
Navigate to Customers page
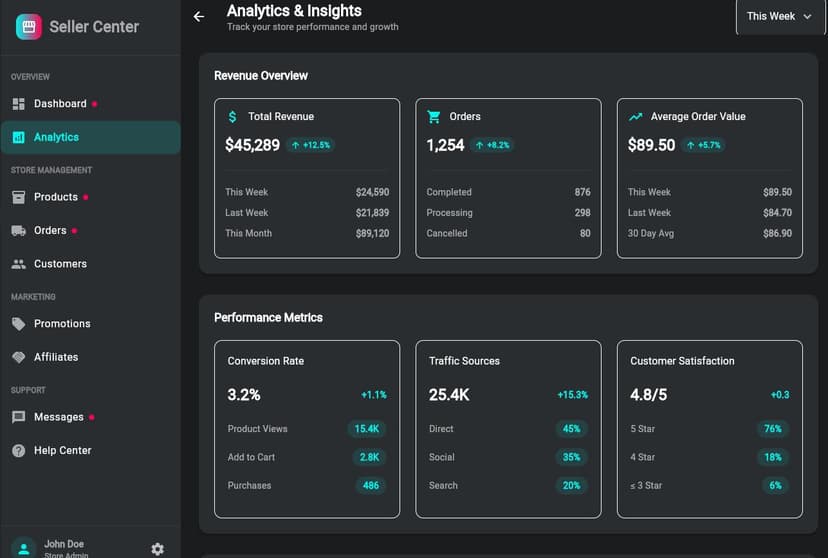pyautogui.click(x=60, y=264)
